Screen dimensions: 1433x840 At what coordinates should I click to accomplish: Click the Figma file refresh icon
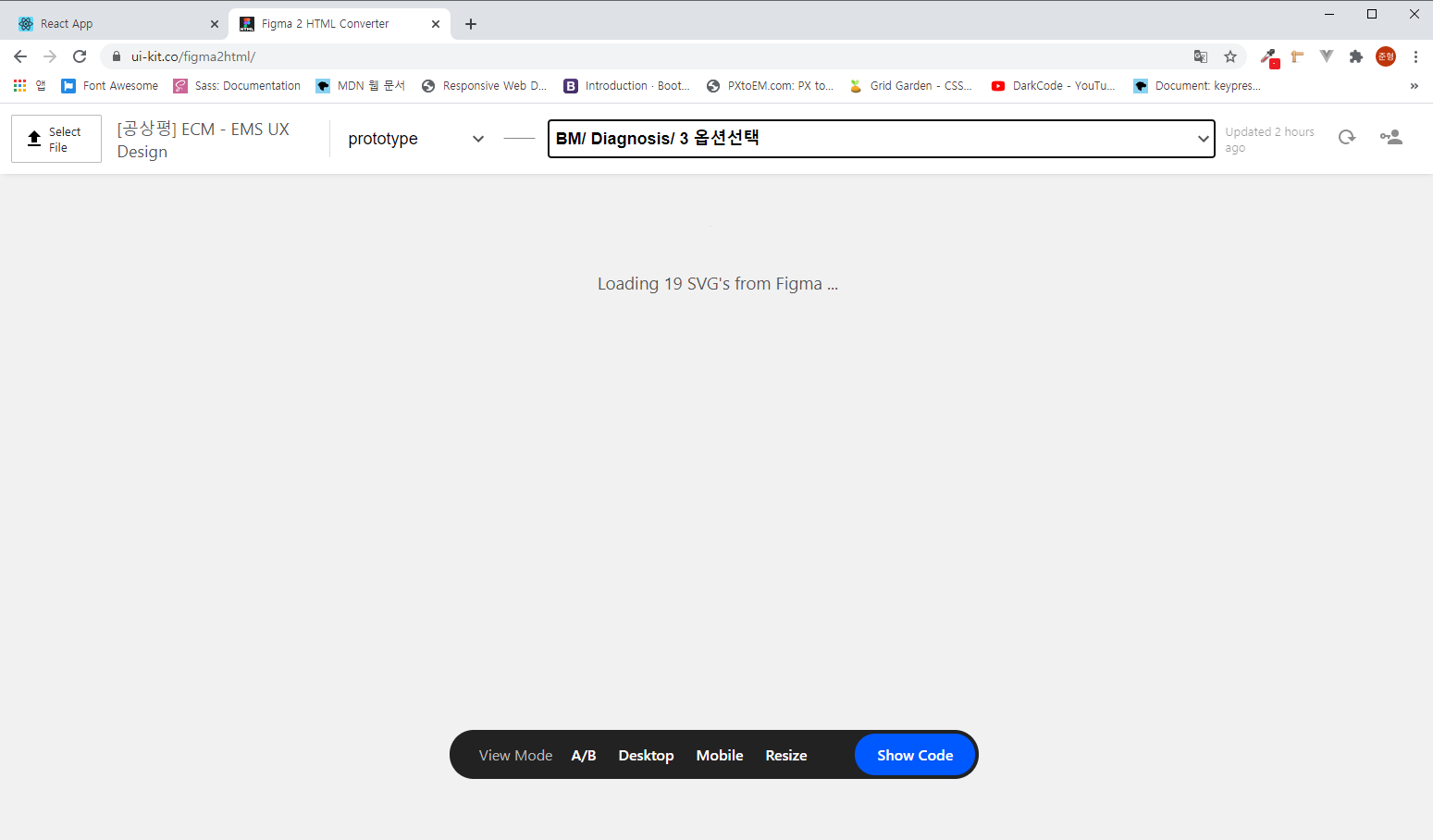click(x=1347, y=136)
